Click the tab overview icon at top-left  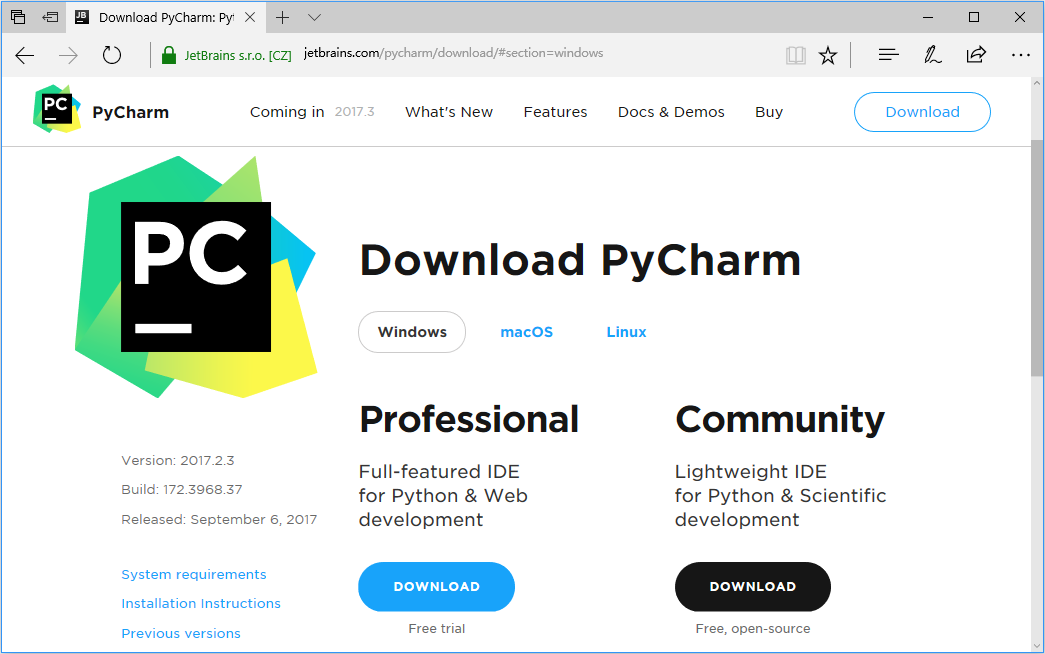click(18, 17)
